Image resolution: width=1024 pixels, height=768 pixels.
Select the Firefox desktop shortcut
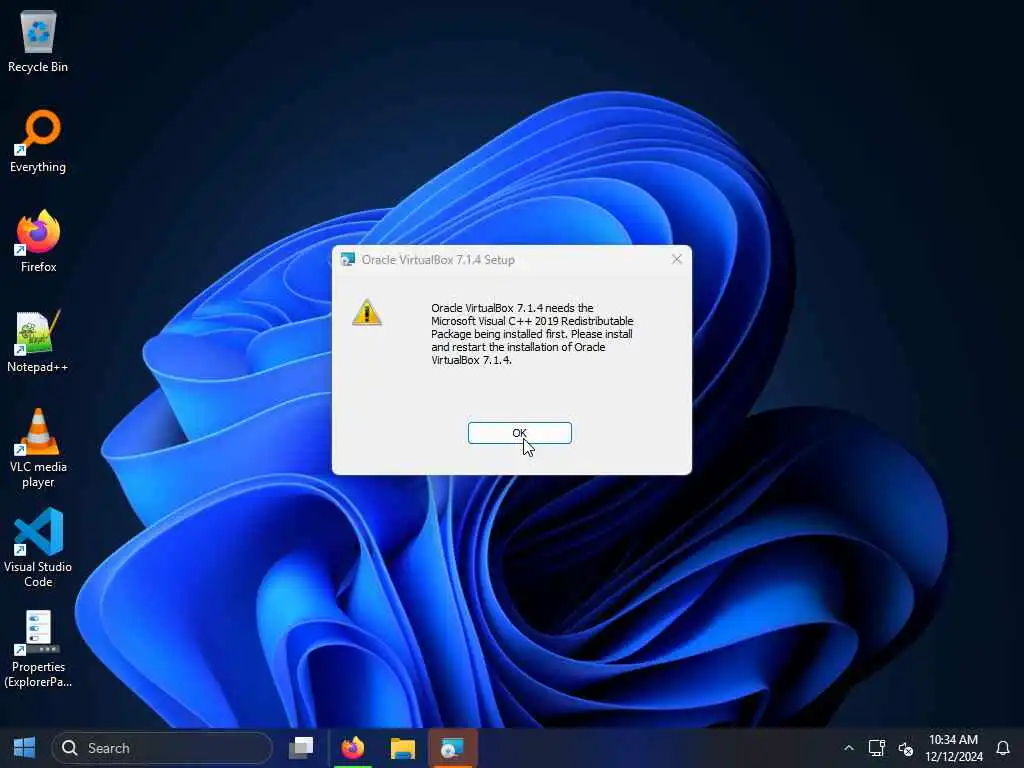click(x=38, y=242)
